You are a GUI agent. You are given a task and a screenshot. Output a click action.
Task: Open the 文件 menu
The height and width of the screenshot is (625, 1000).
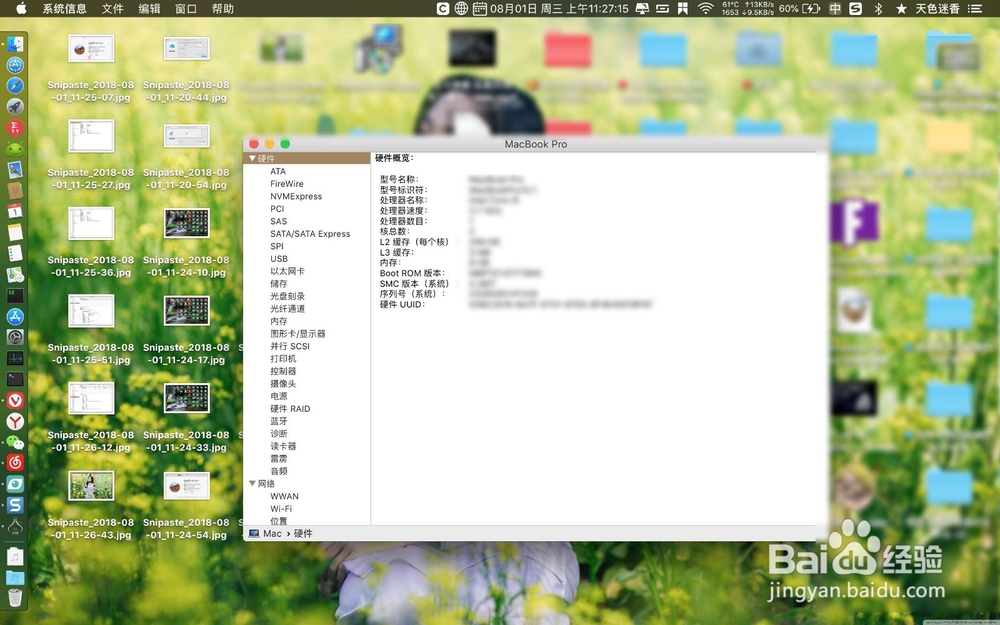coord(112,9)
